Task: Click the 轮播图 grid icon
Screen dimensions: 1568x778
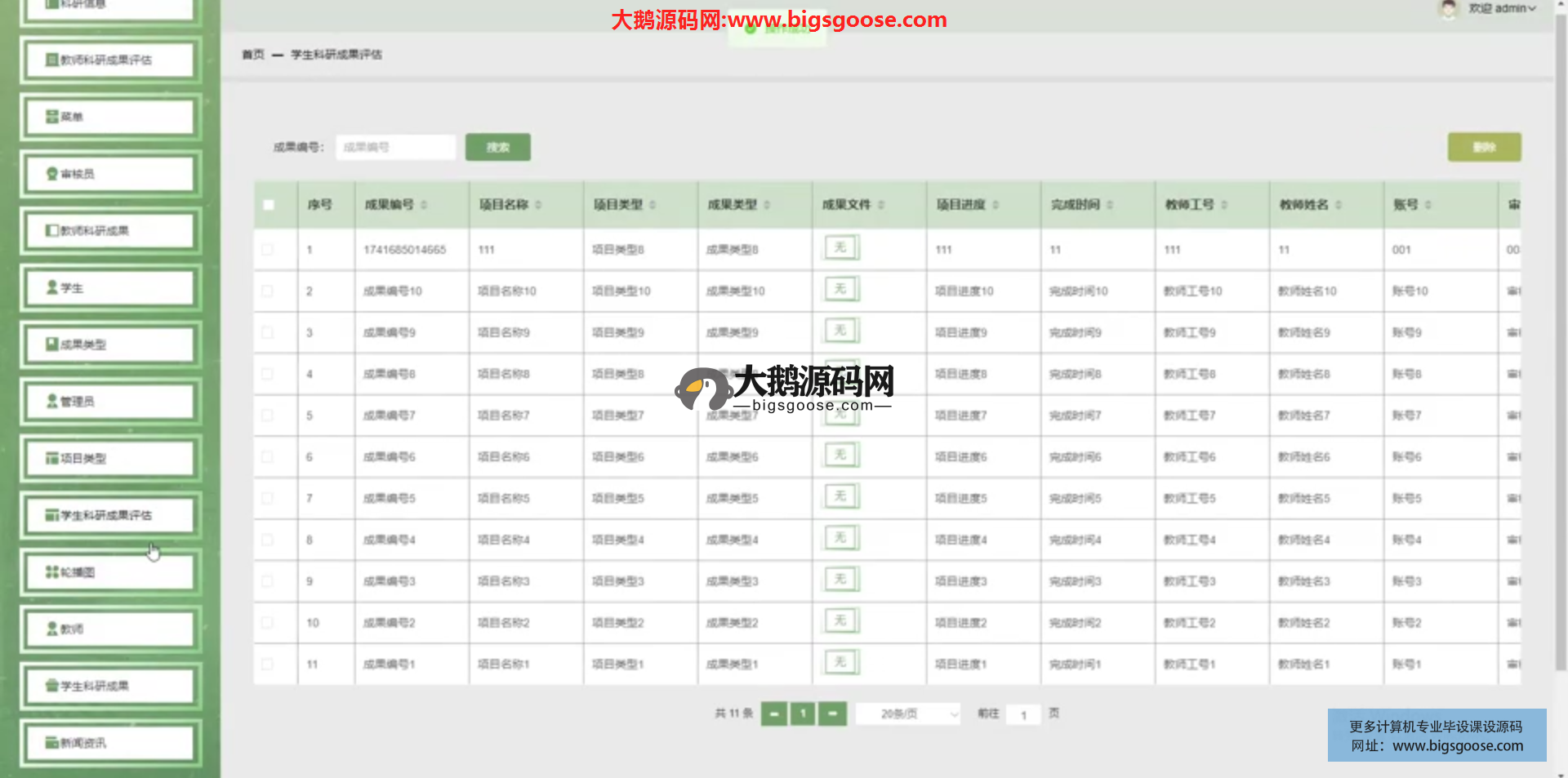Action: (x=52, y=572)
